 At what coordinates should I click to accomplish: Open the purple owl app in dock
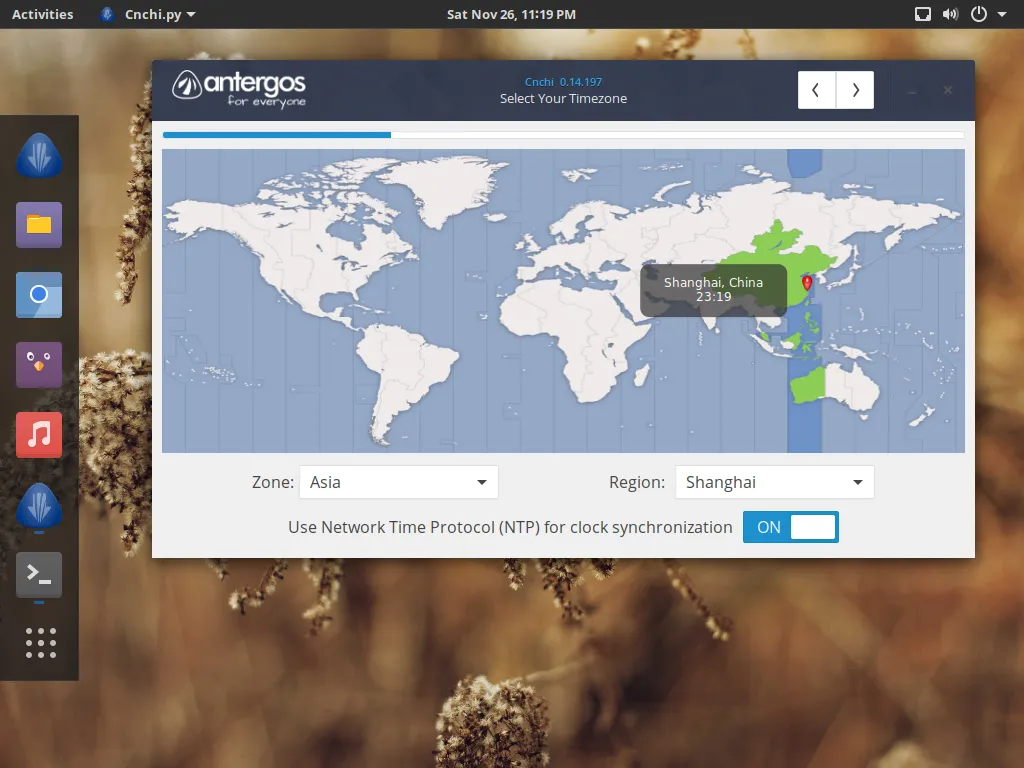click(x=39, y=364)
